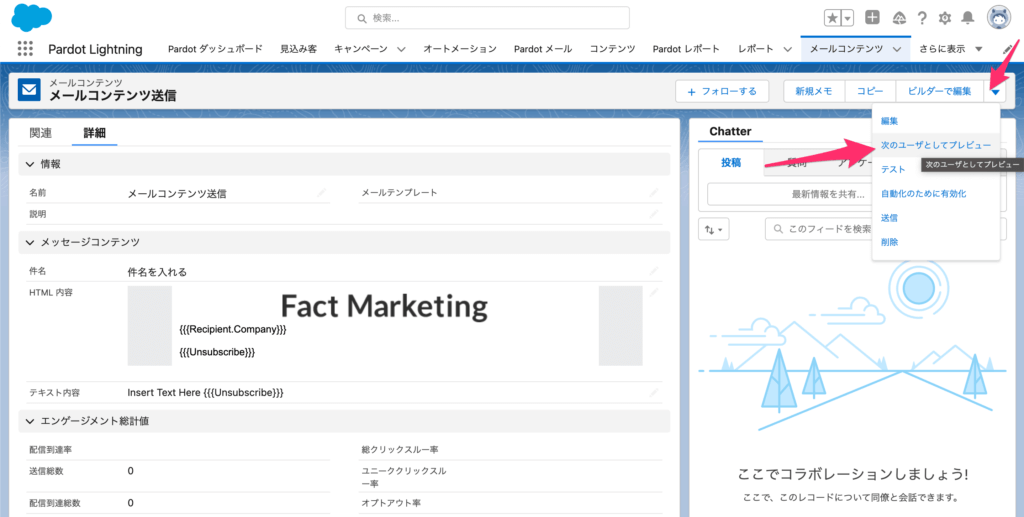Edit the HTML 内容 pencil icon
The image size is (1024, 517).
click(653, 292)
